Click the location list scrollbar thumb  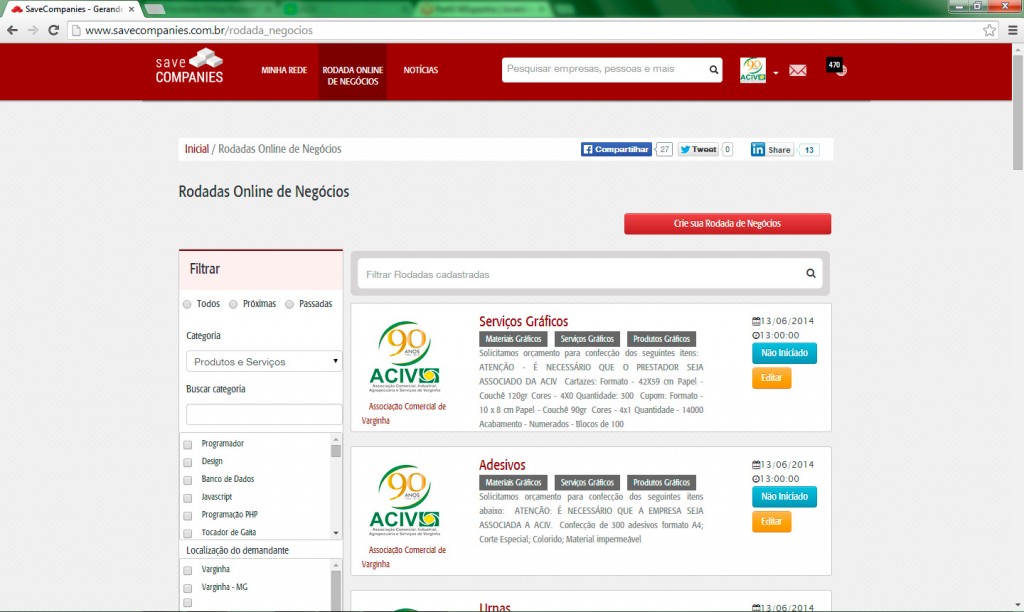[336, 590]
